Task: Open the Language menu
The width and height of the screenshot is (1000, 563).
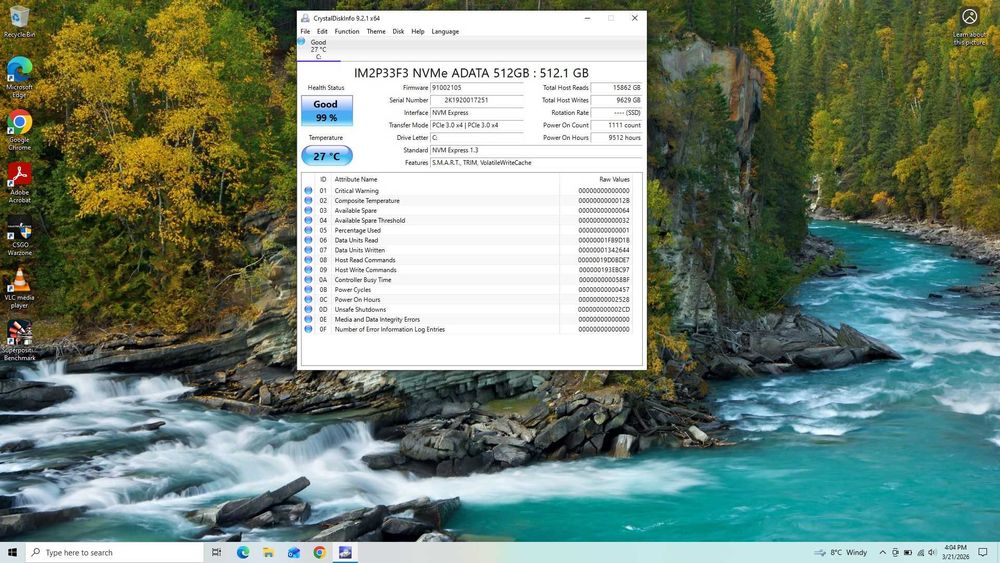Action: tap(445, 31)
